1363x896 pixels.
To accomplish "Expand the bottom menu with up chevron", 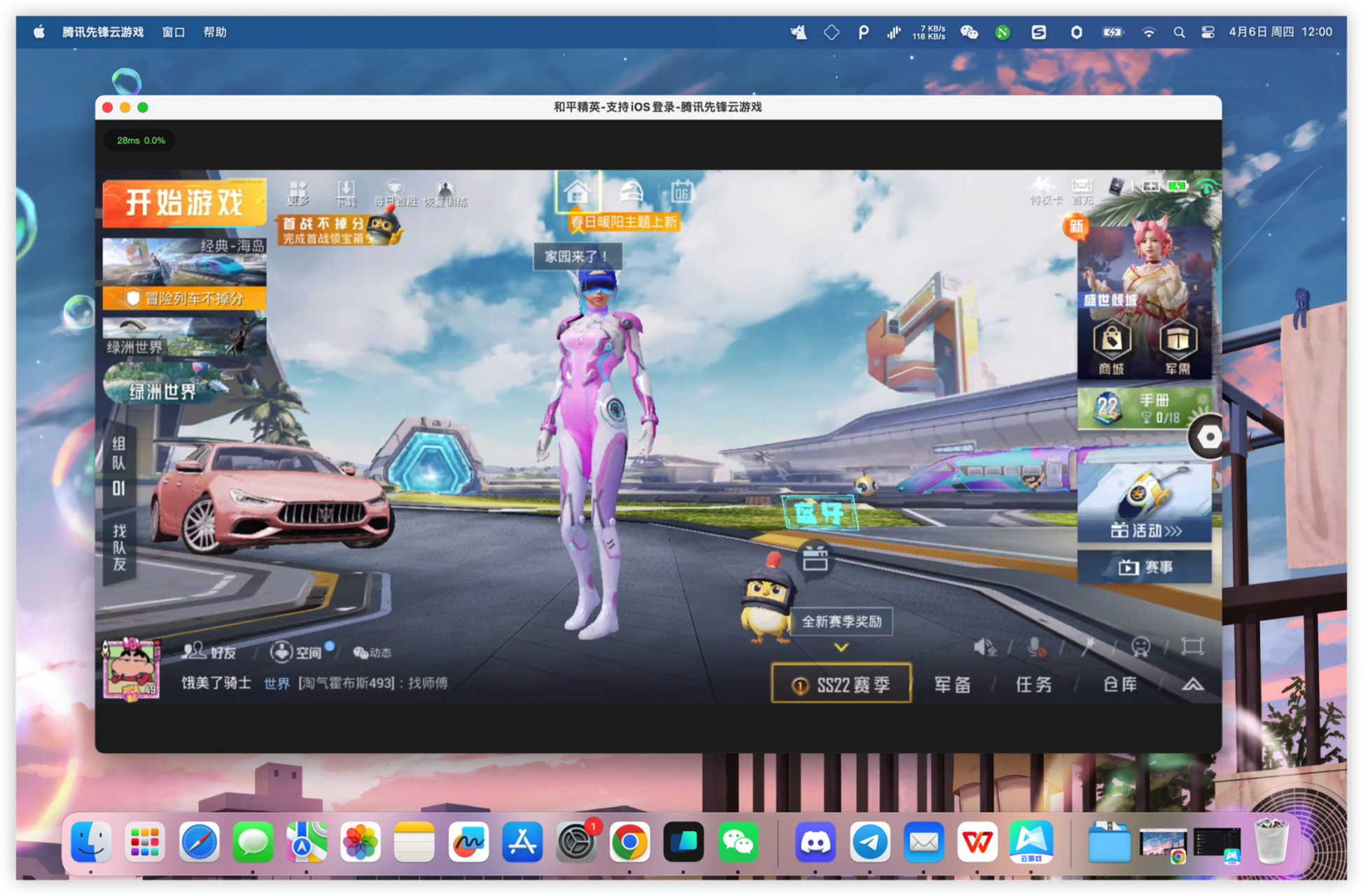I will pyautogui.click(x=1194, y=685).
